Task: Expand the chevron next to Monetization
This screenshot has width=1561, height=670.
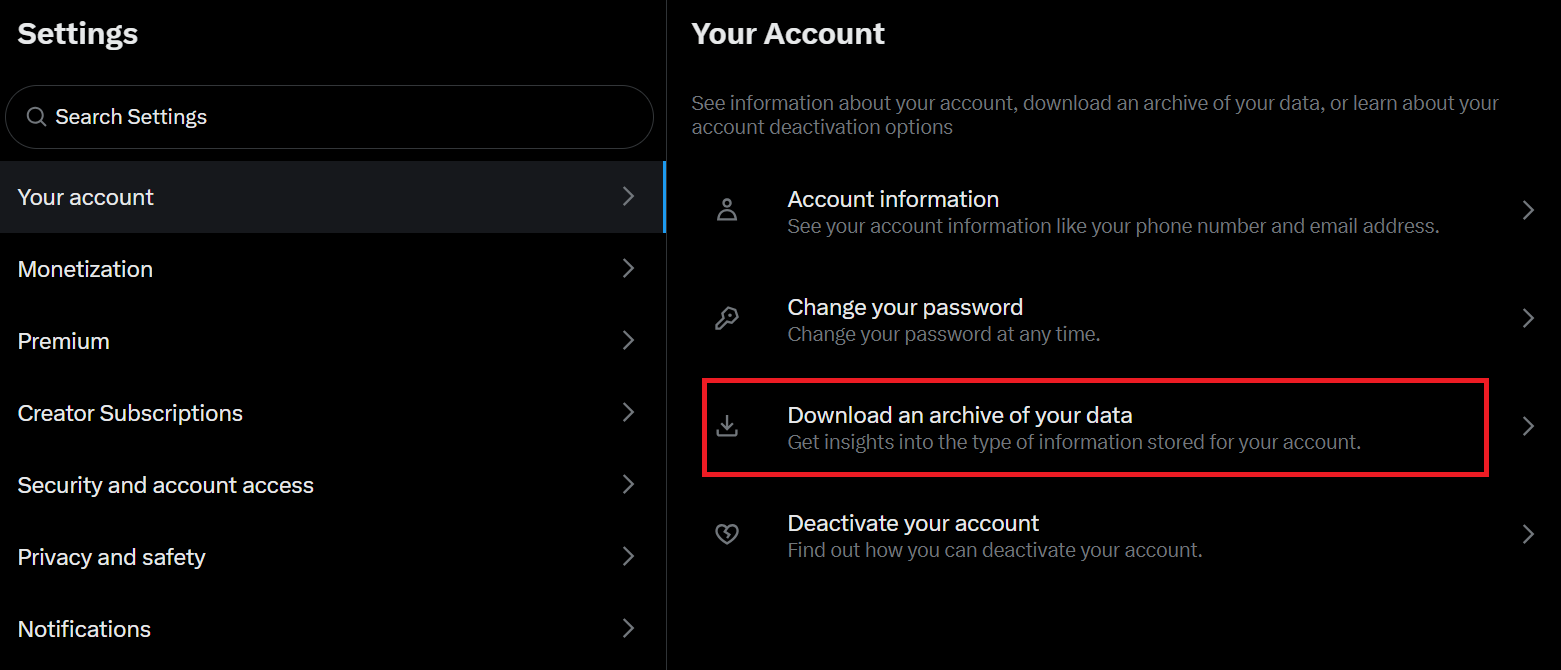Action: point(628,268)
